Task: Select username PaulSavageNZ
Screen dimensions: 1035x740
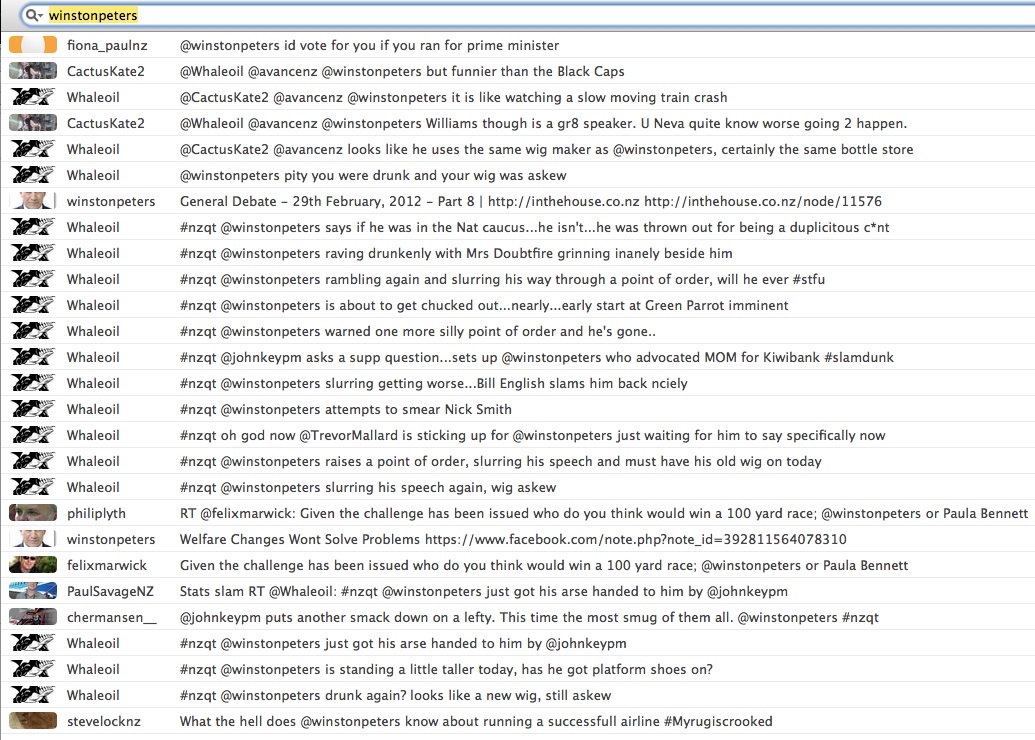Action: click(x=110, y=591)
